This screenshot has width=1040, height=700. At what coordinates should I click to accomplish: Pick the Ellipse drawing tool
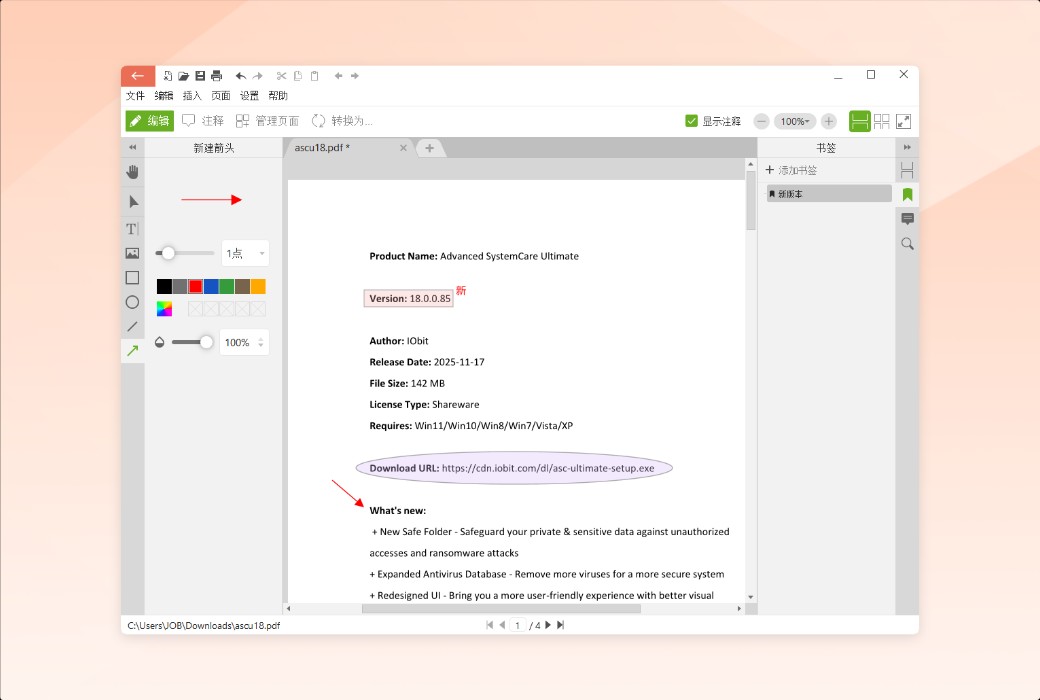132,301
